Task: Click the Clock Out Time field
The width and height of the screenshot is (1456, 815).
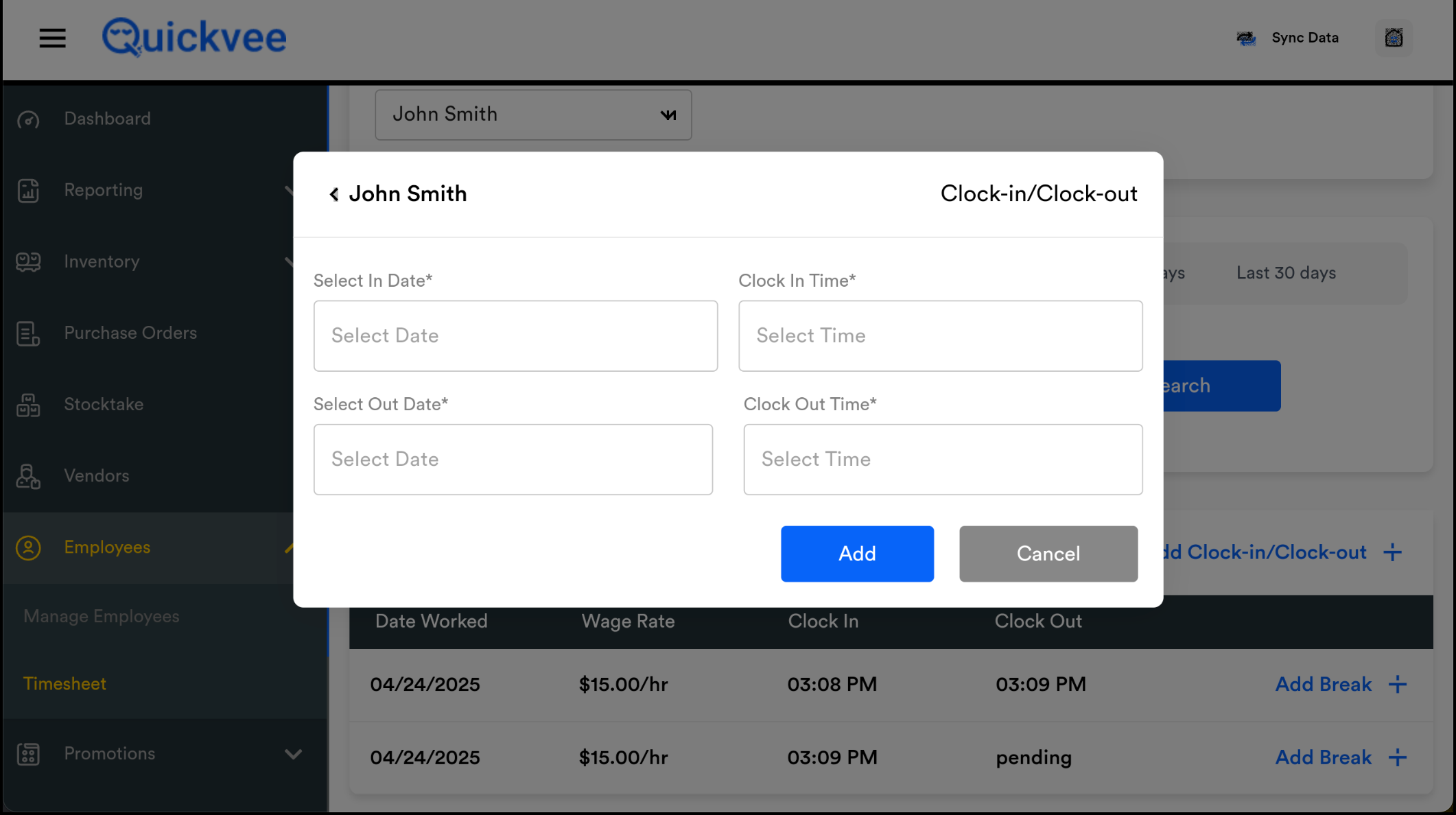Action: (x=943, y=460)
